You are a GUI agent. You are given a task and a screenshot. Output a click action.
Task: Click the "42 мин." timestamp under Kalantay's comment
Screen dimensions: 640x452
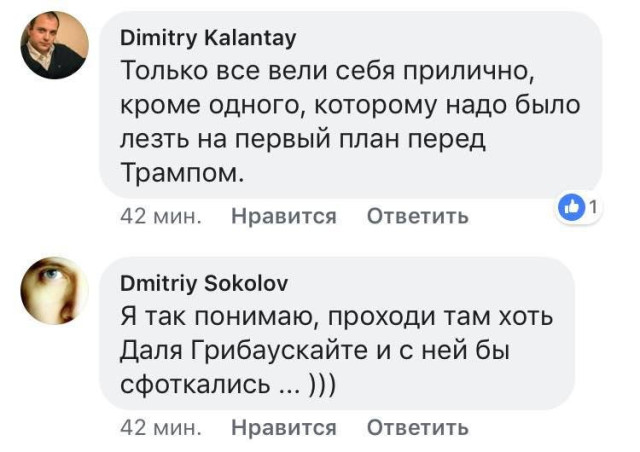[161, 216]
